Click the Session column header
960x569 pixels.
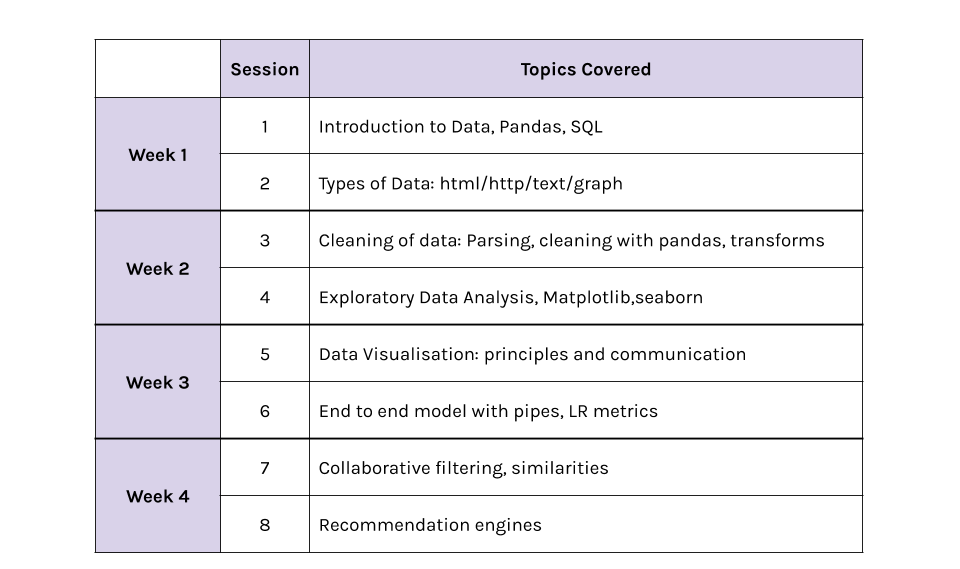(264, 69)
